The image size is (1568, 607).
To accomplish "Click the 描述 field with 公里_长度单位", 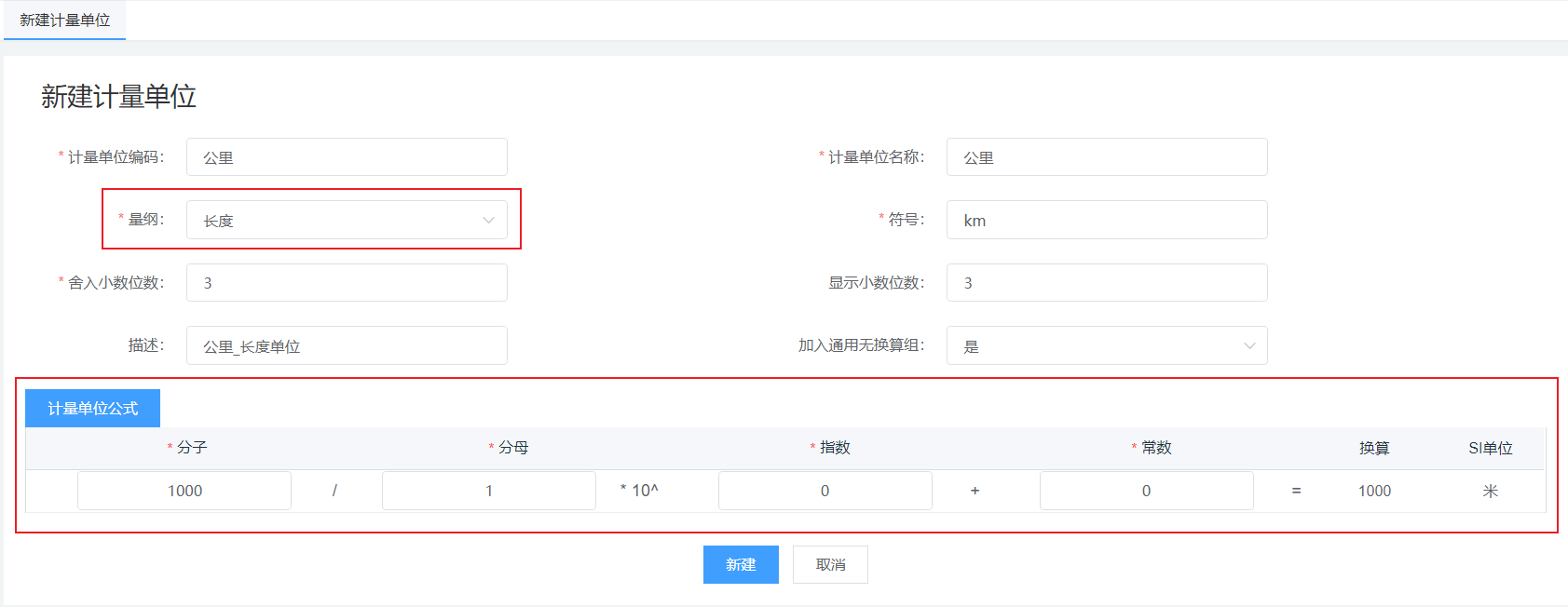I will [x=347, y=346].
